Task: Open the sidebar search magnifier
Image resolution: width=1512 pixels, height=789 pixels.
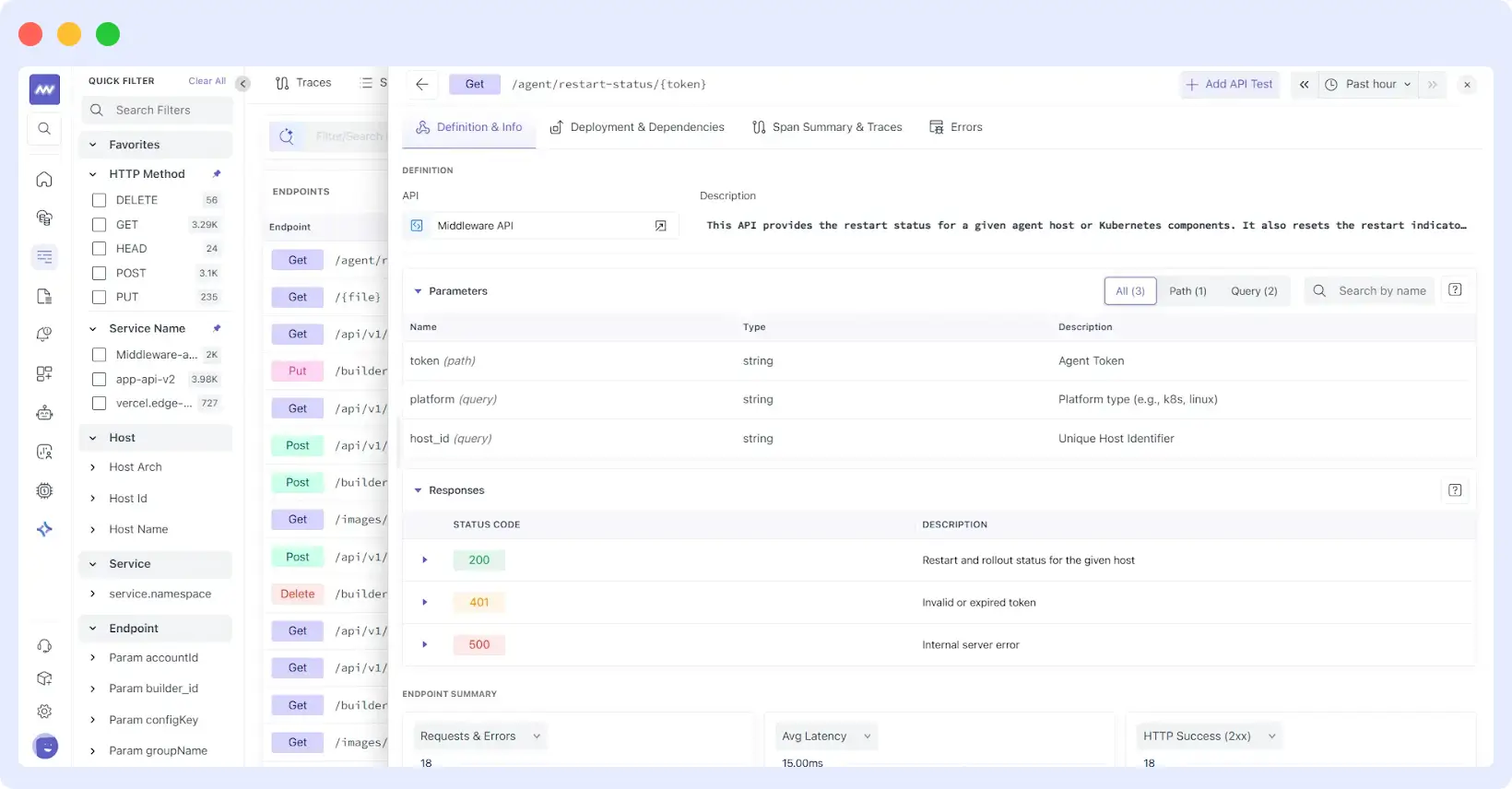Action: point(44,129)
